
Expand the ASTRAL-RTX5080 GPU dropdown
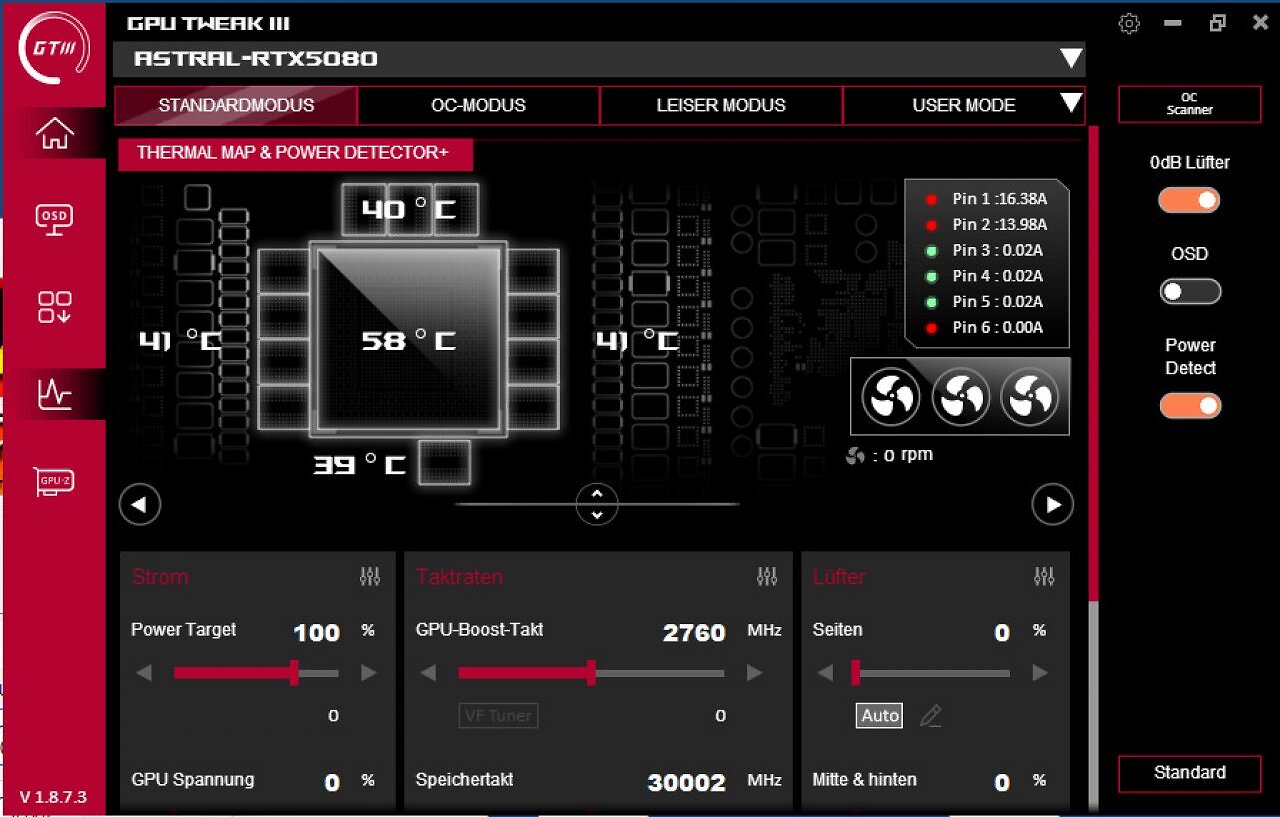[1071, 59]
